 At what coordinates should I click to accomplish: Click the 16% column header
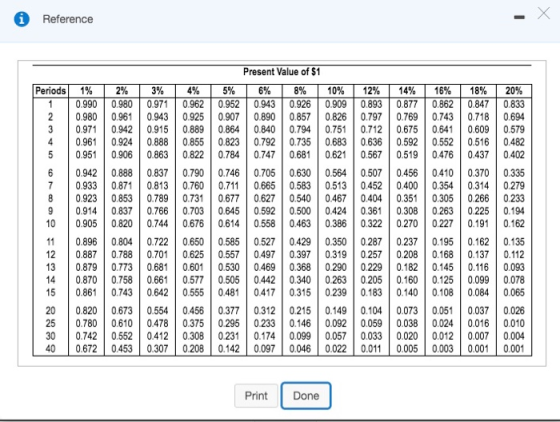[443, 91]
